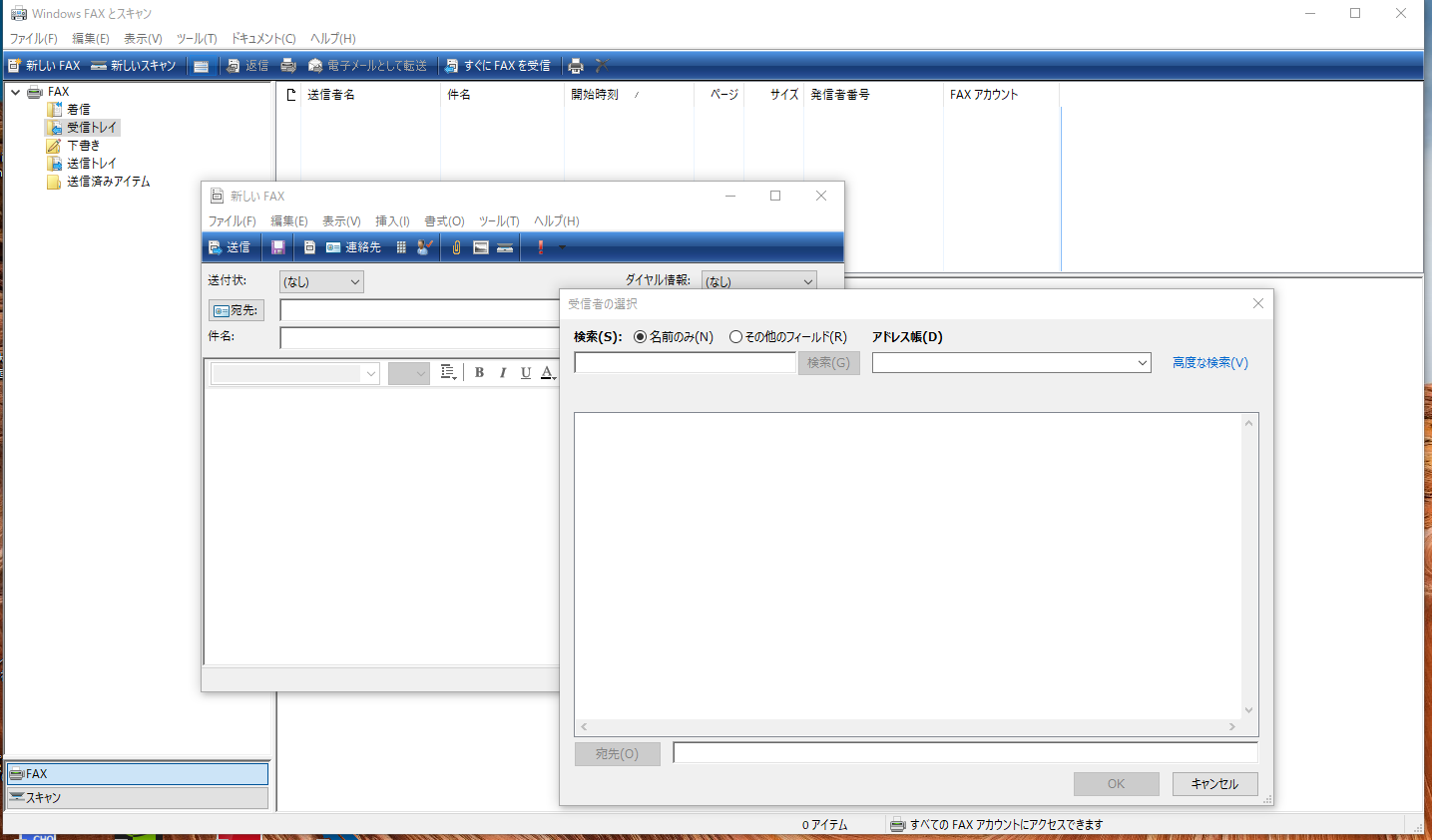Click the 宛先: button in new fax
This screenshot has height=840, width=1432.
(x=237, y=310)
